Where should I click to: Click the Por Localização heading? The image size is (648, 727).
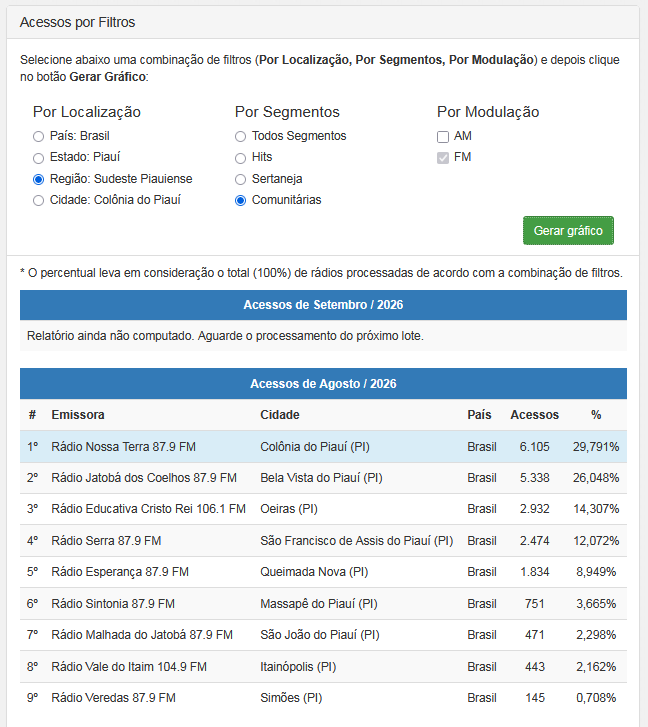point(87,112)
